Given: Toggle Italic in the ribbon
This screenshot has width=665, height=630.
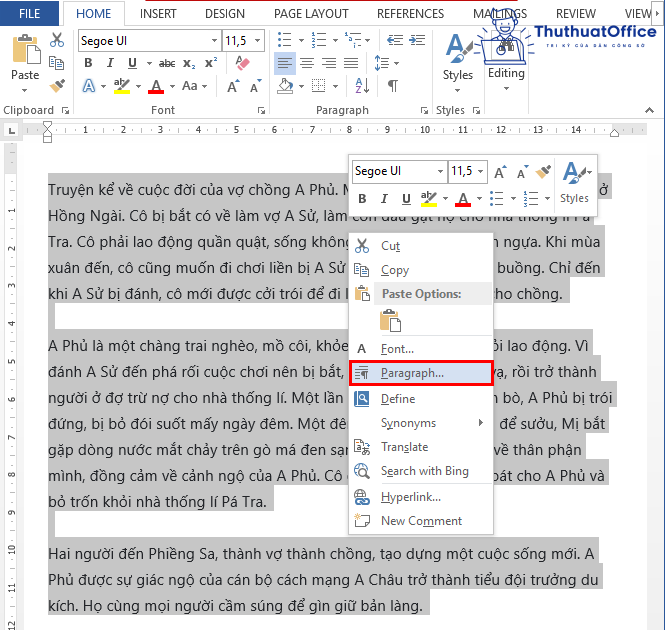Looking at the screenshot, I should [x=110, y=63].
